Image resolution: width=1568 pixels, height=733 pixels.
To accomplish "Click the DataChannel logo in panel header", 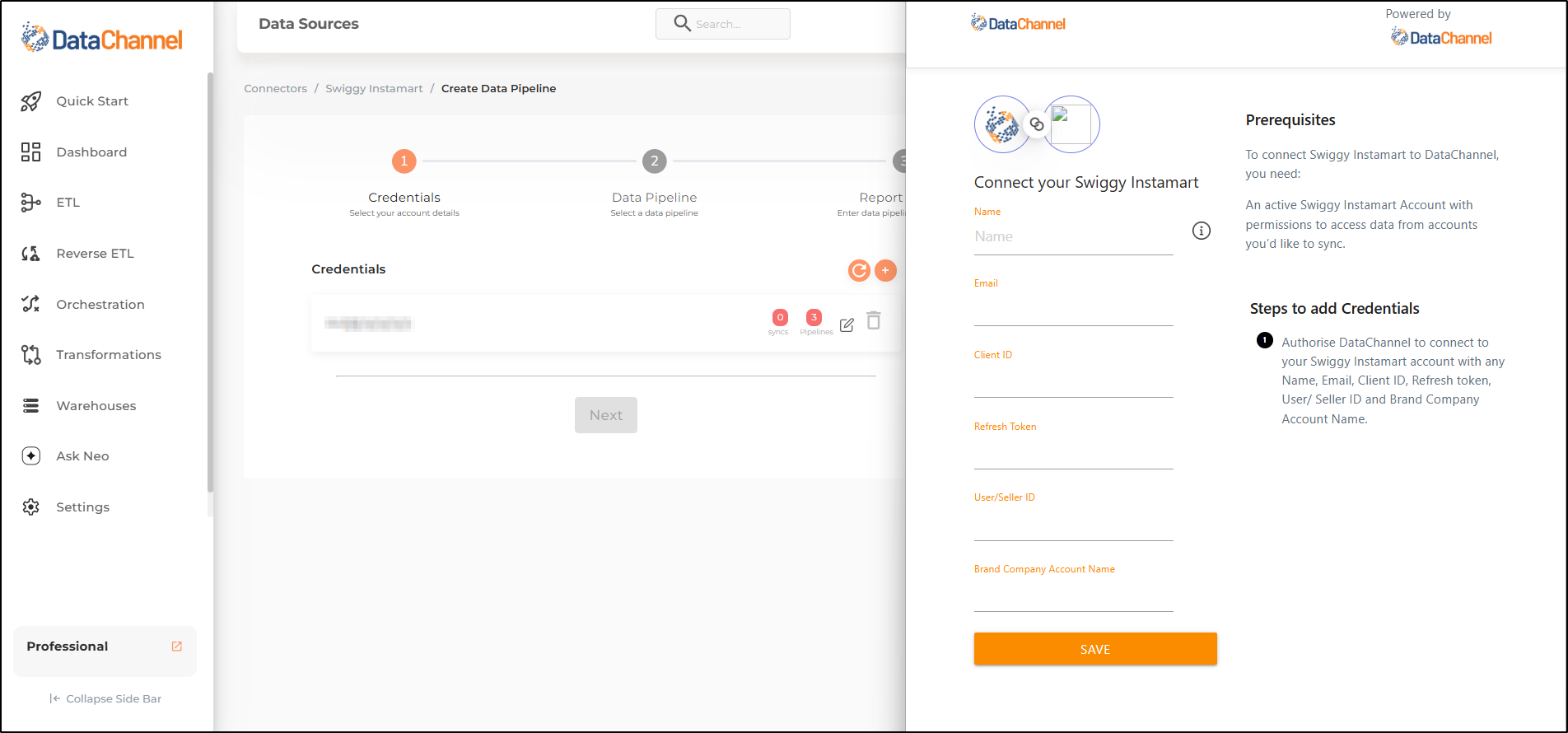I will [x=1018, y=23].
